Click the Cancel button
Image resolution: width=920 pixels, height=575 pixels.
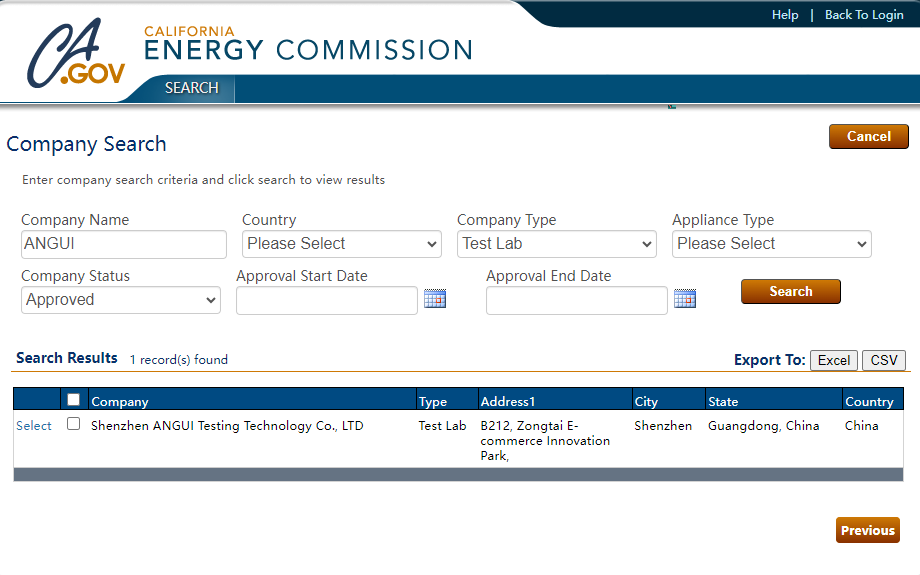(868, 137)
